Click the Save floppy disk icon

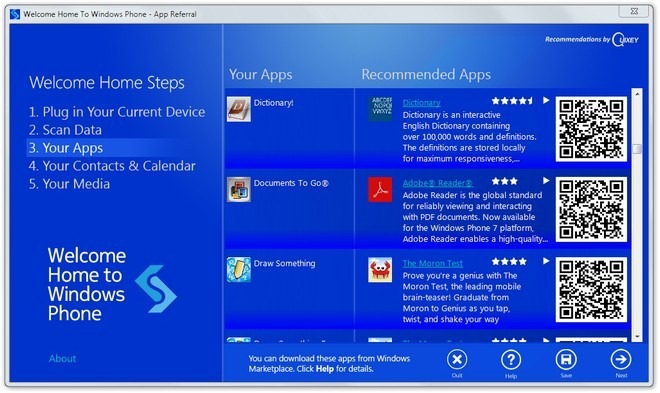pos(566,360)
